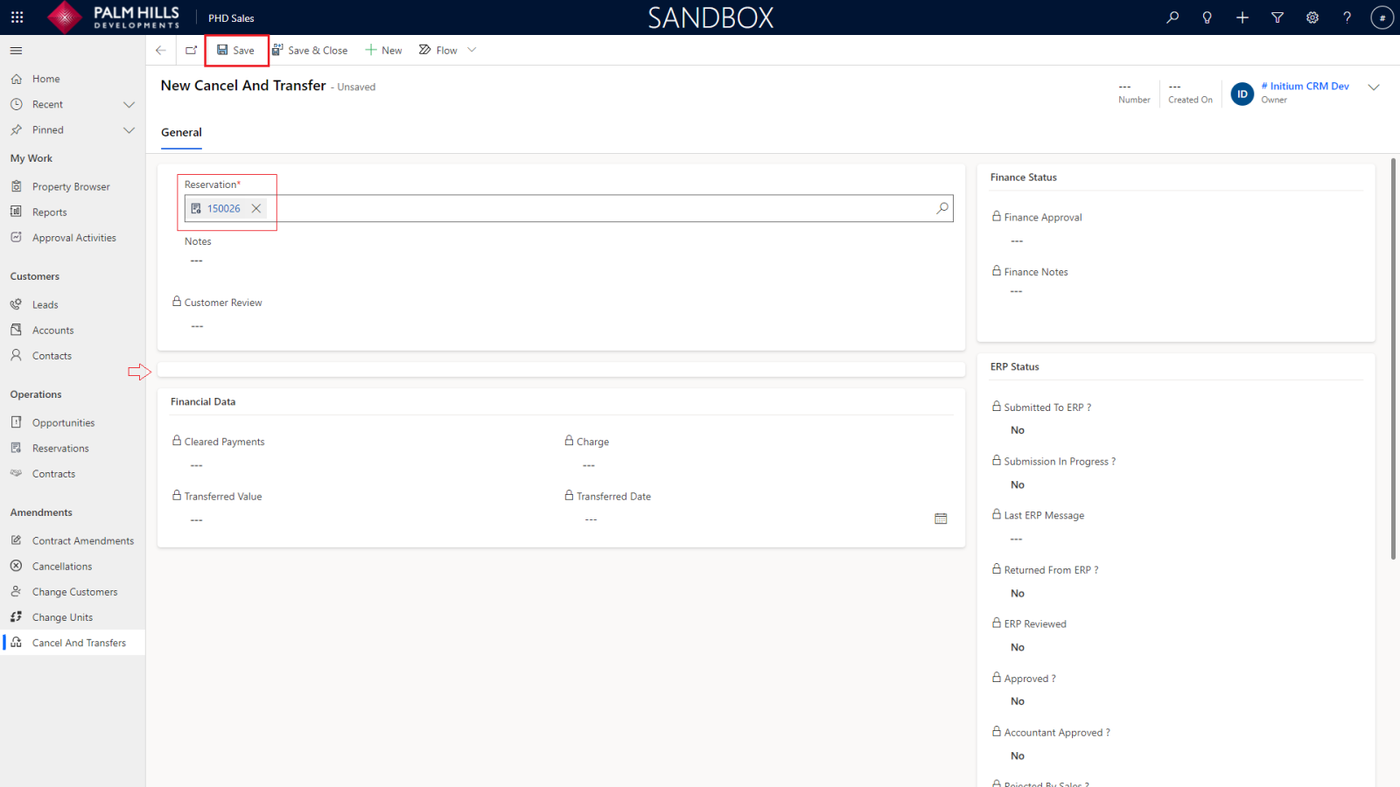
Task: Navigate to Leads
Action: (72, 305)
